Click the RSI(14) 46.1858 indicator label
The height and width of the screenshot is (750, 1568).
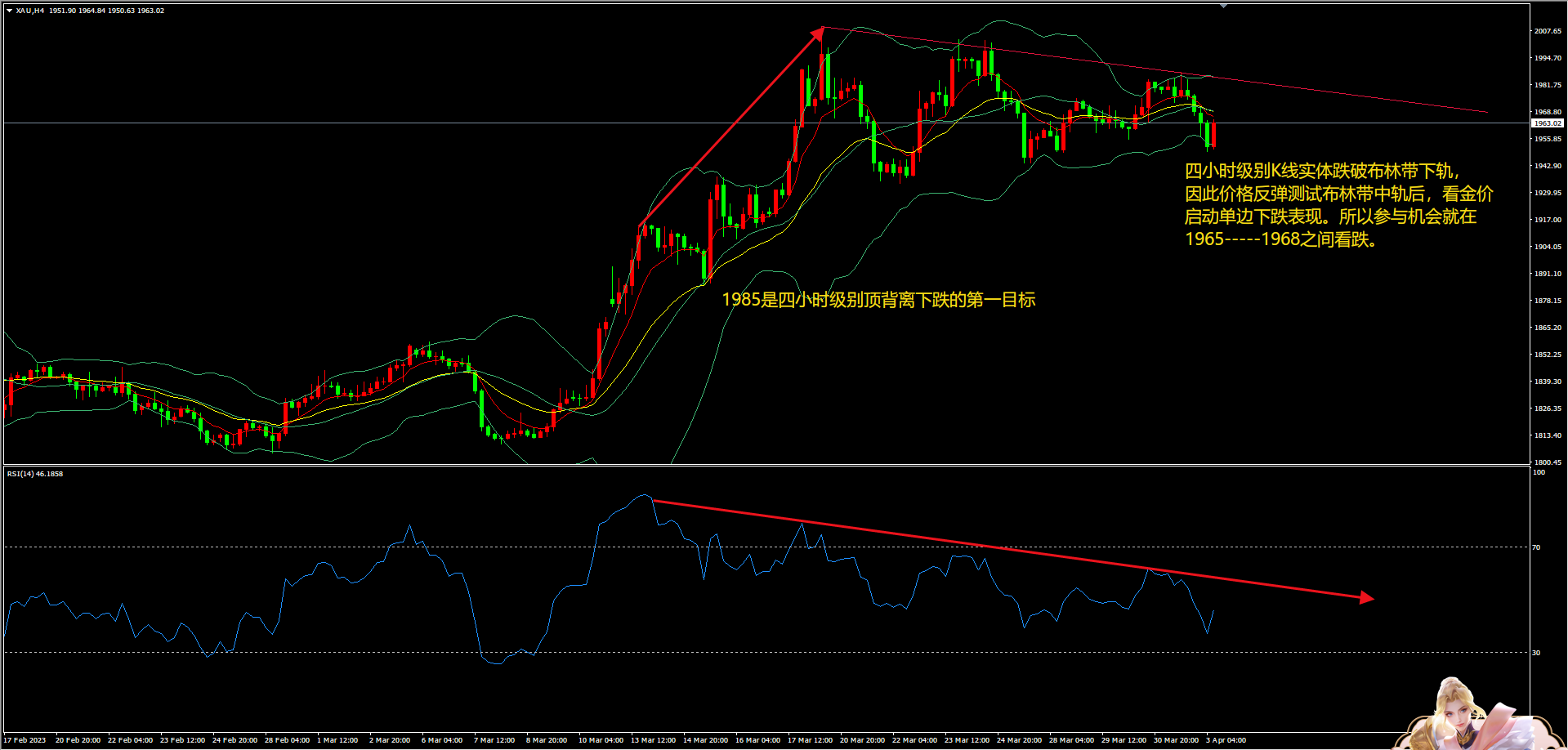click(35, 474)
